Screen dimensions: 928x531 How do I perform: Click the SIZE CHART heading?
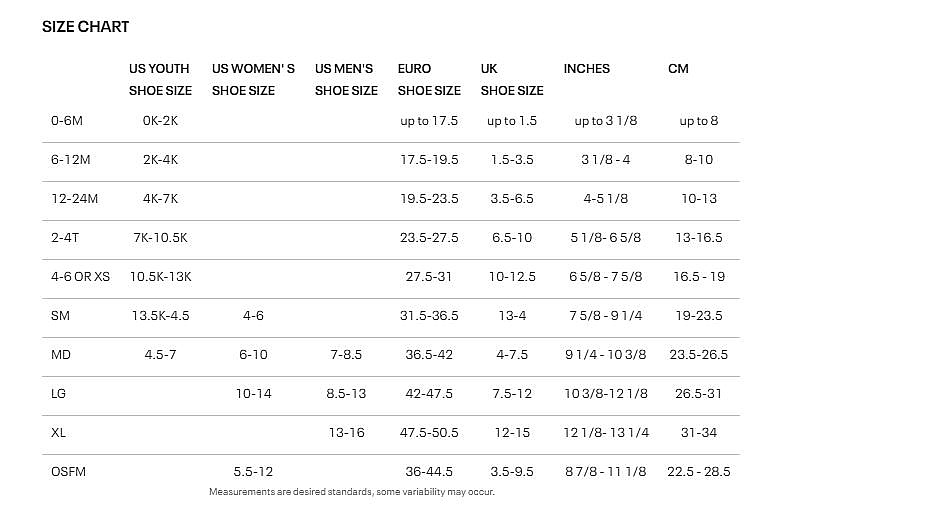[x=85, y=27]
